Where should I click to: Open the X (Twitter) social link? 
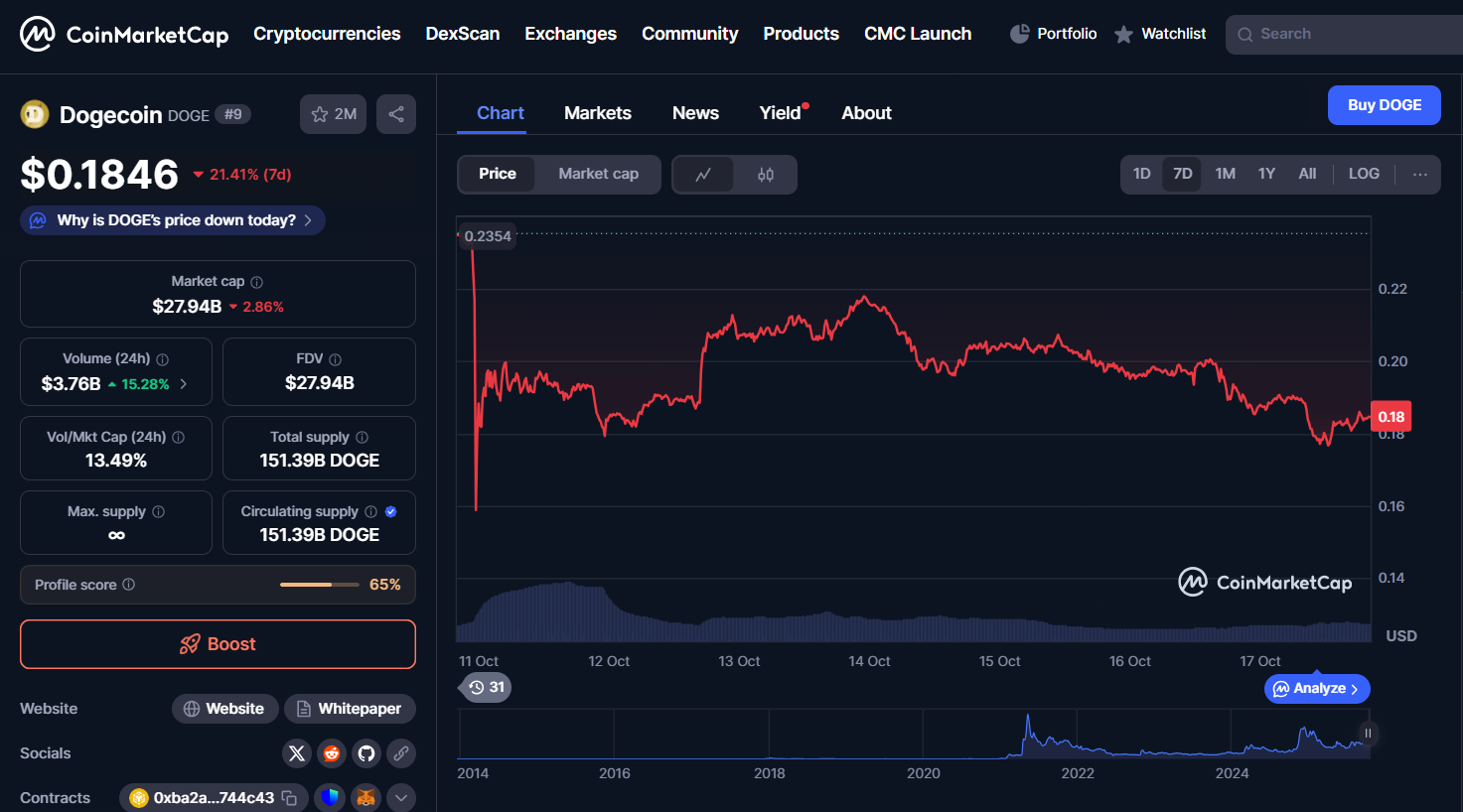point(297,753)
